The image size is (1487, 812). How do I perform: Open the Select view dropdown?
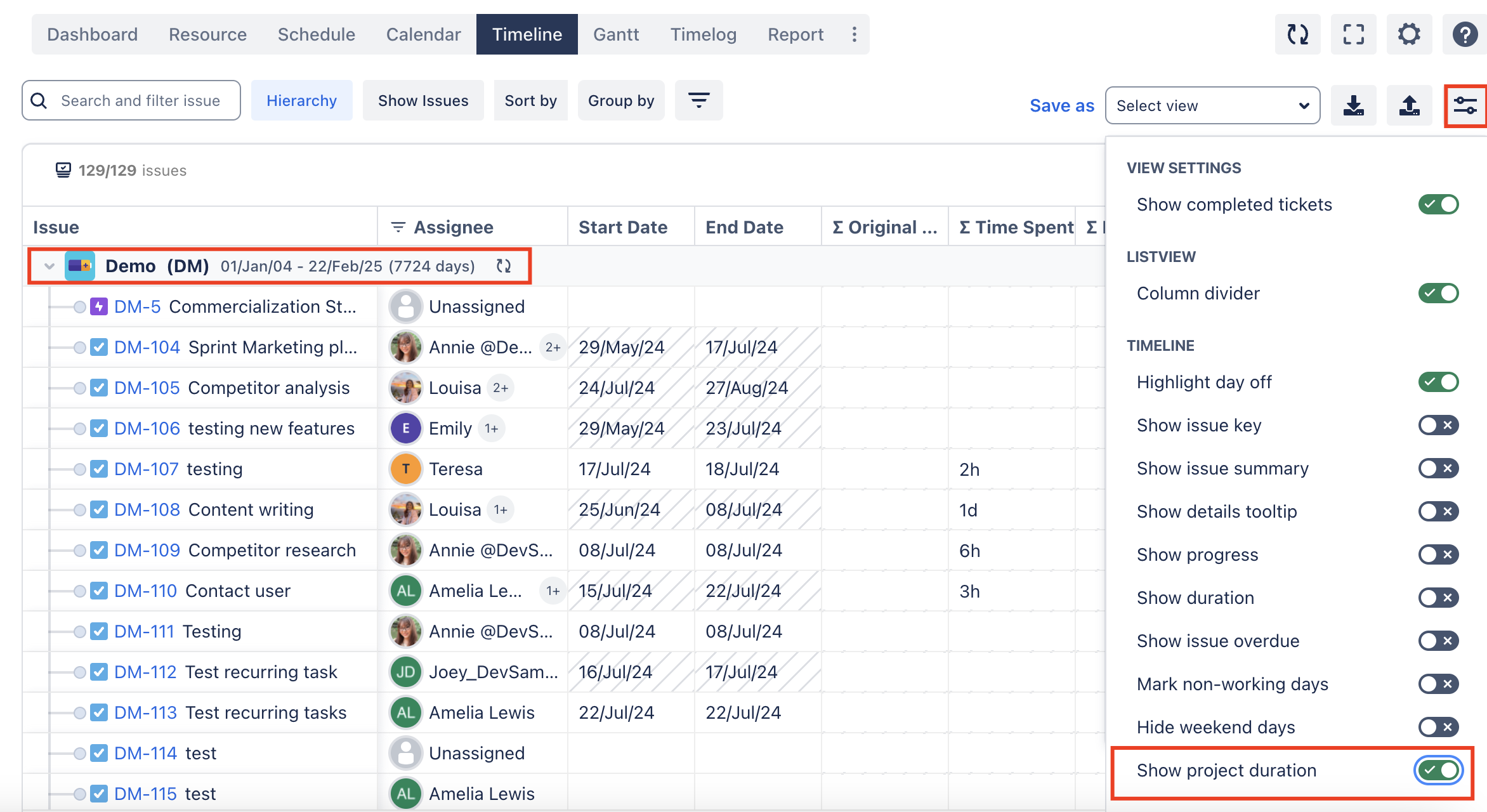(1212, 105)
